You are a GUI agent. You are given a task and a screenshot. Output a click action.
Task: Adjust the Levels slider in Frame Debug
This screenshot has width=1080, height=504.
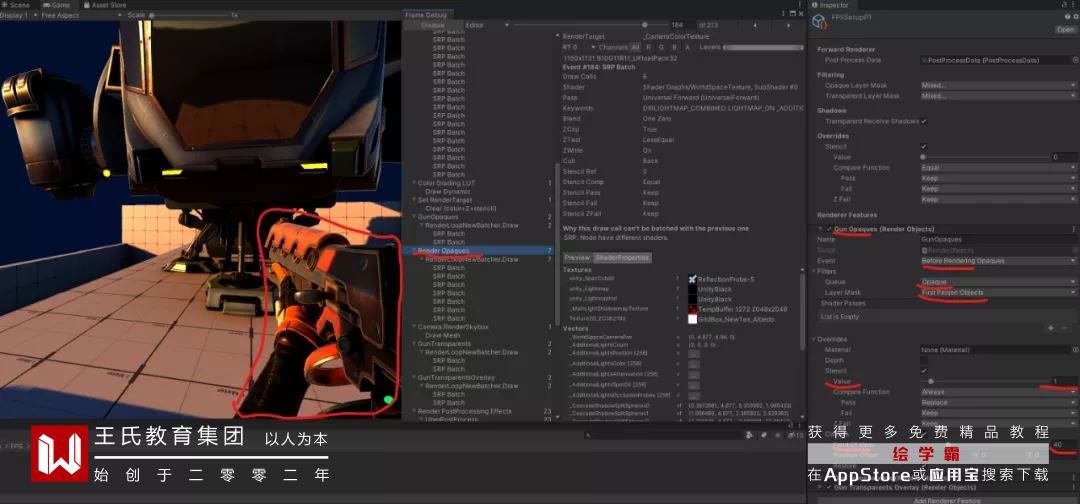763,48
